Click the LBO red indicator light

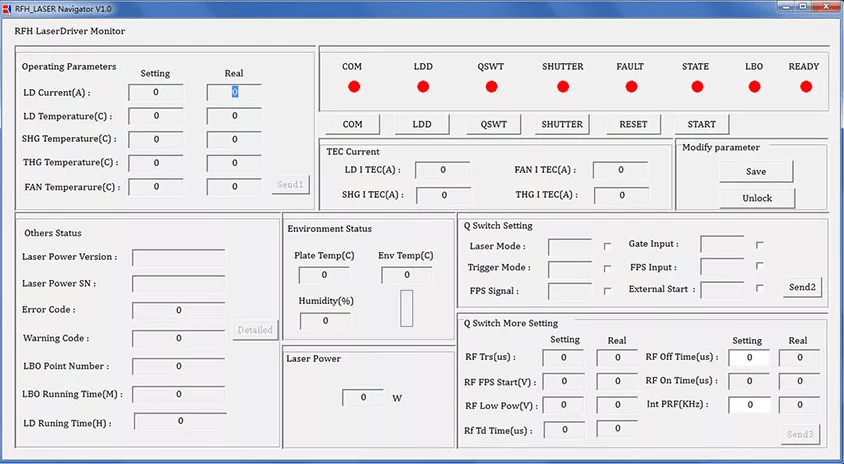(754, 87)
